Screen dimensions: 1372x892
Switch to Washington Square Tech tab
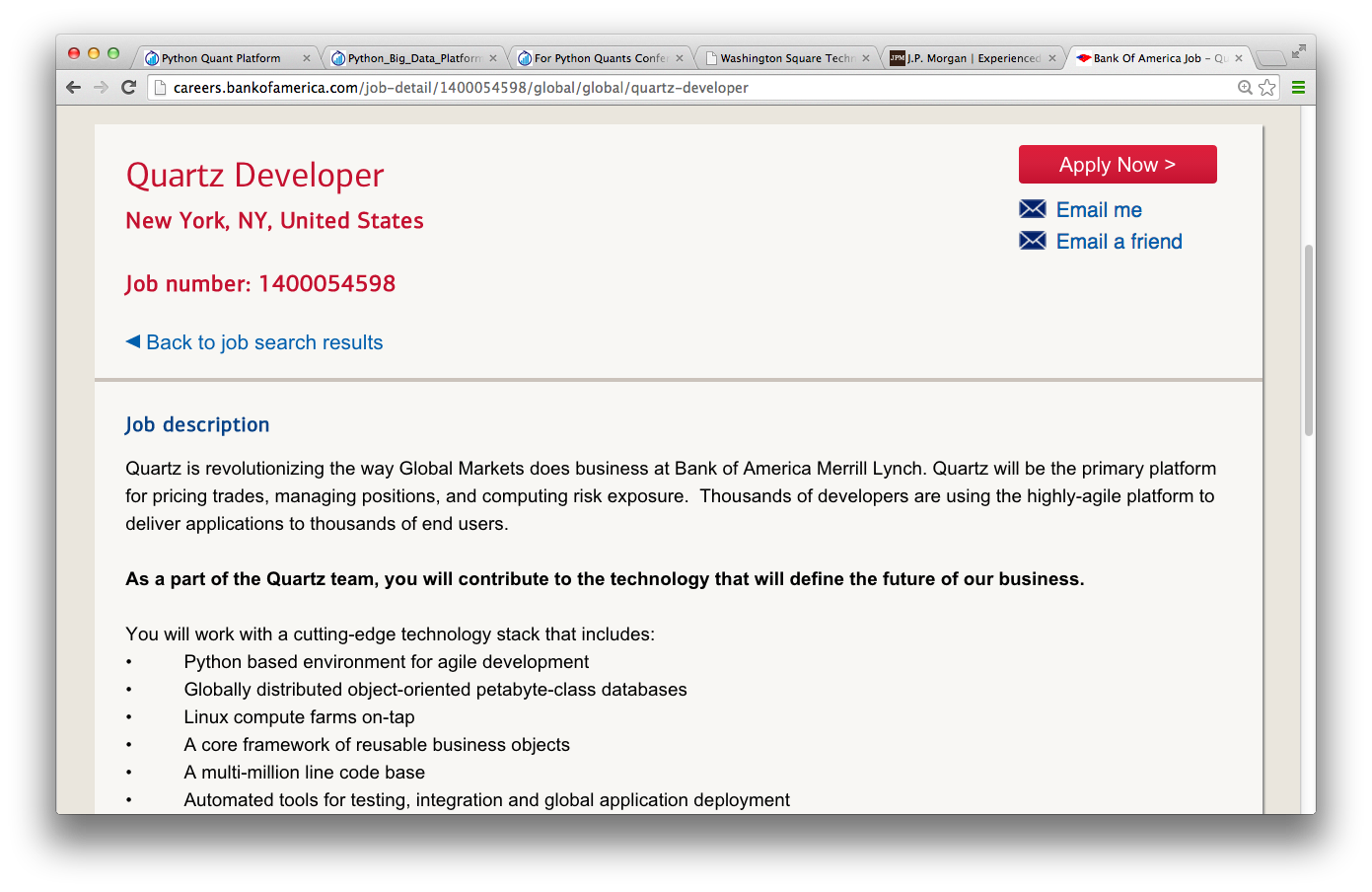click(x=785, y=58)
